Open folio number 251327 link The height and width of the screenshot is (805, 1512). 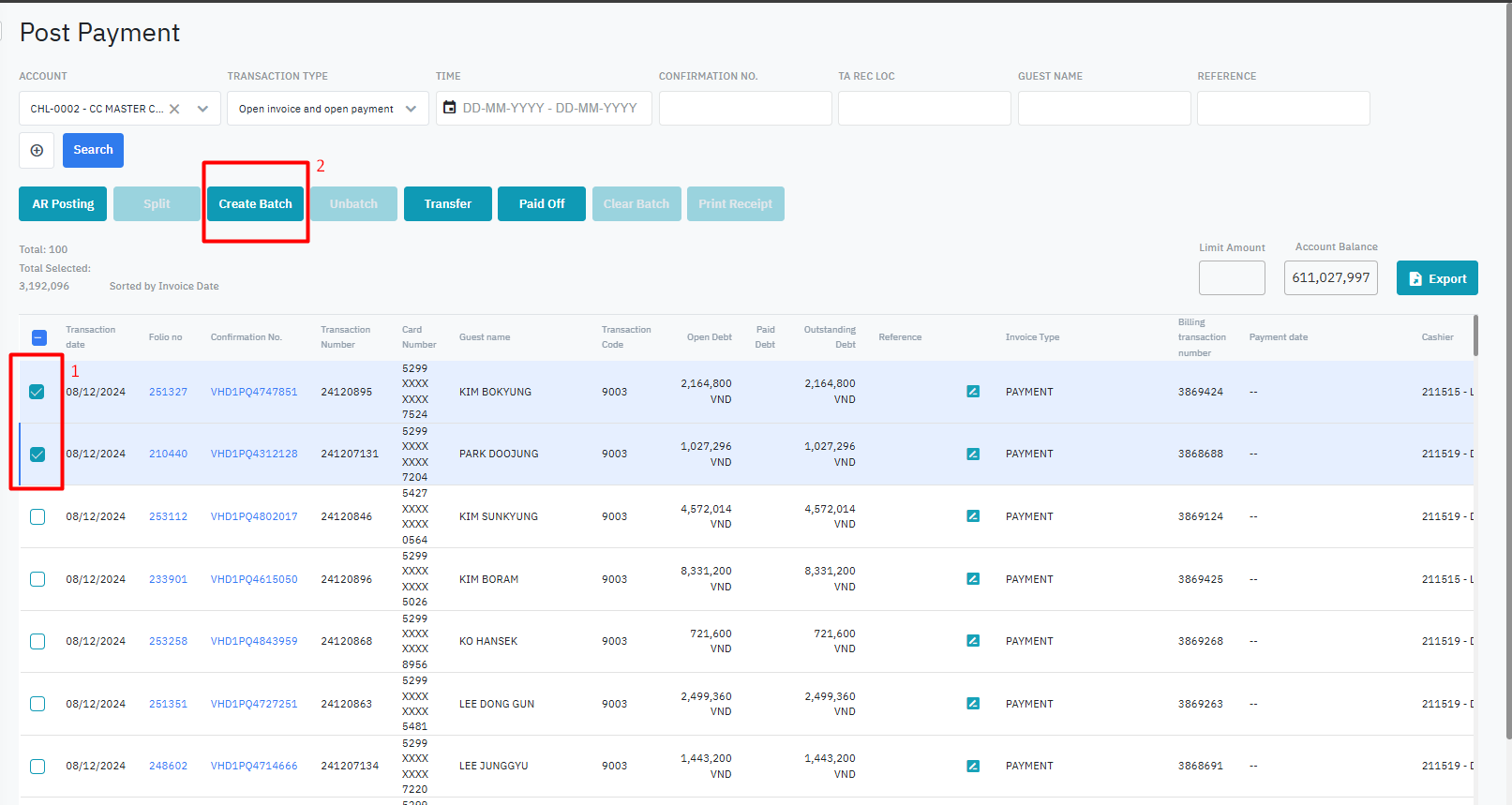coord(168,392)
